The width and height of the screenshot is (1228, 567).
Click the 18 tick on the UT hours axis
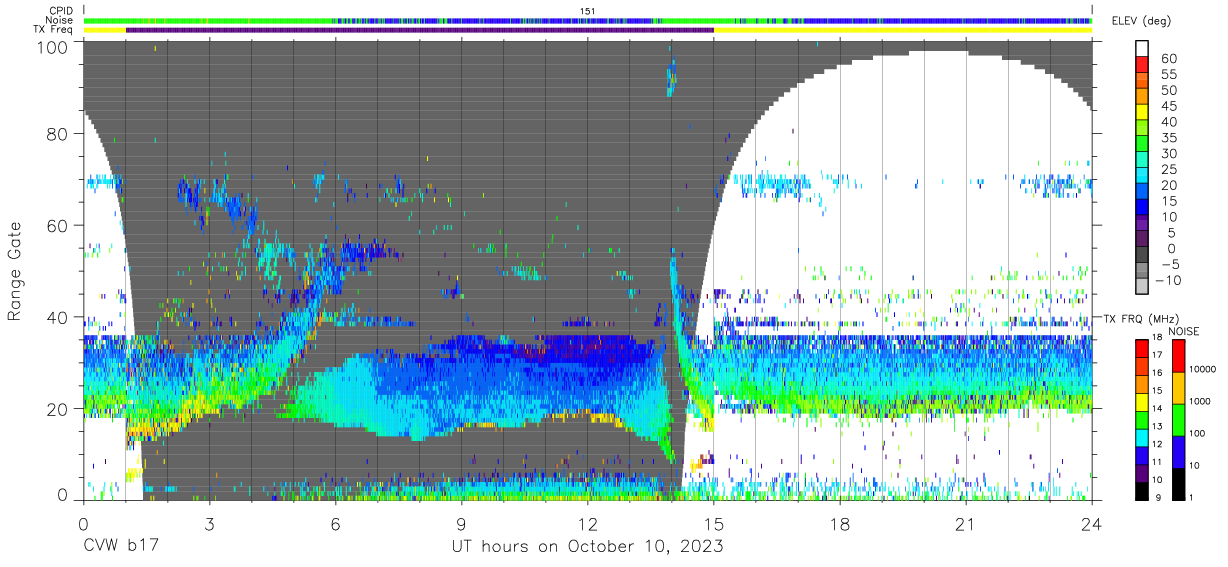tap(840, 523)
